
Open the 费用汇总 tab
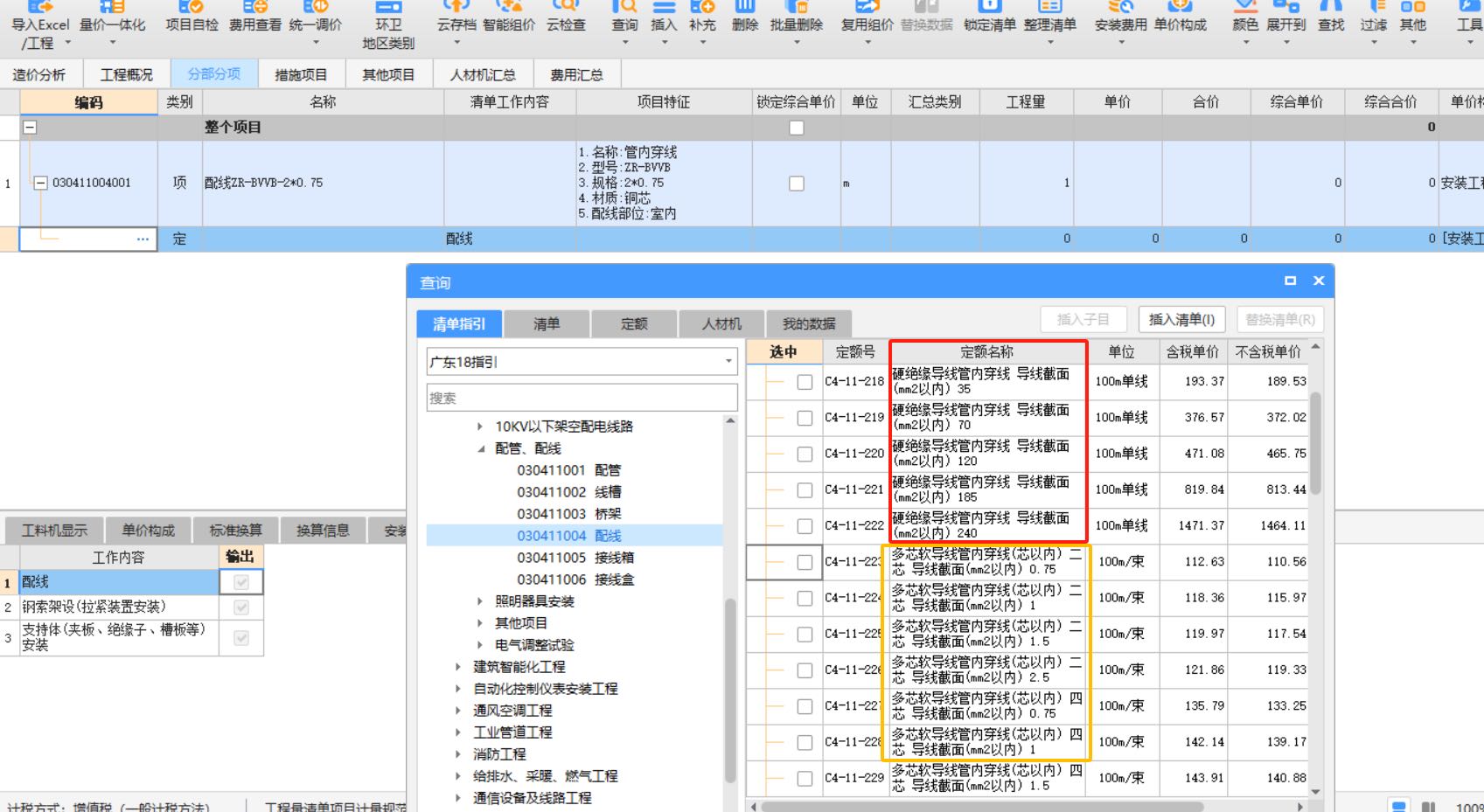pos(576,75)
